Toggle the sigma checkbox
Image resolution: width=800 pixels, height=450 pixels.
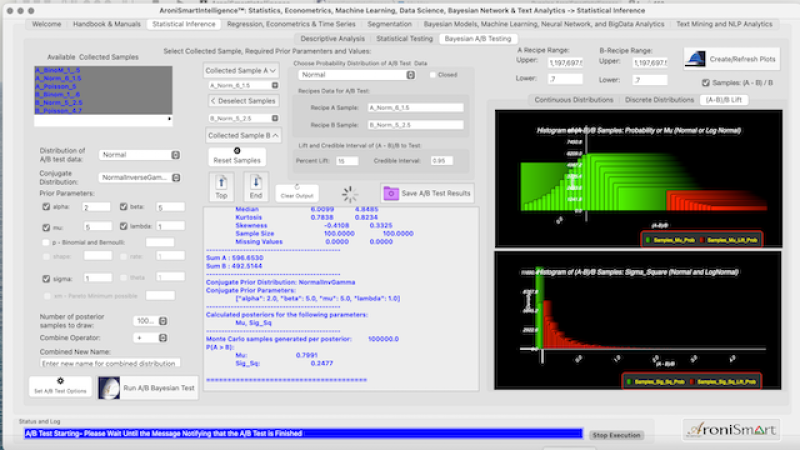click(46, 279)
